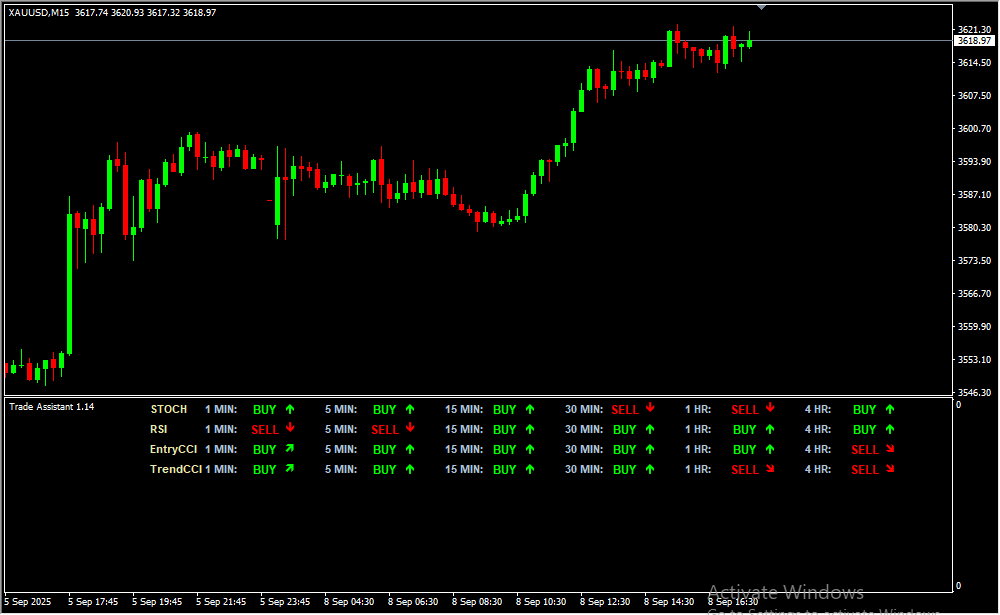Click the XAUUSD,M15 chart title text

[40, 13]
